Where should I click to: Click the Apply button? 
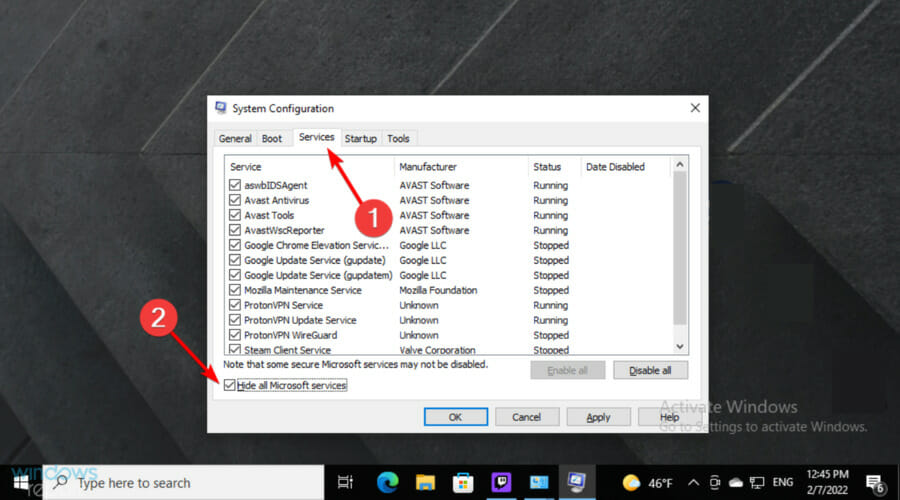pos(598,417)
